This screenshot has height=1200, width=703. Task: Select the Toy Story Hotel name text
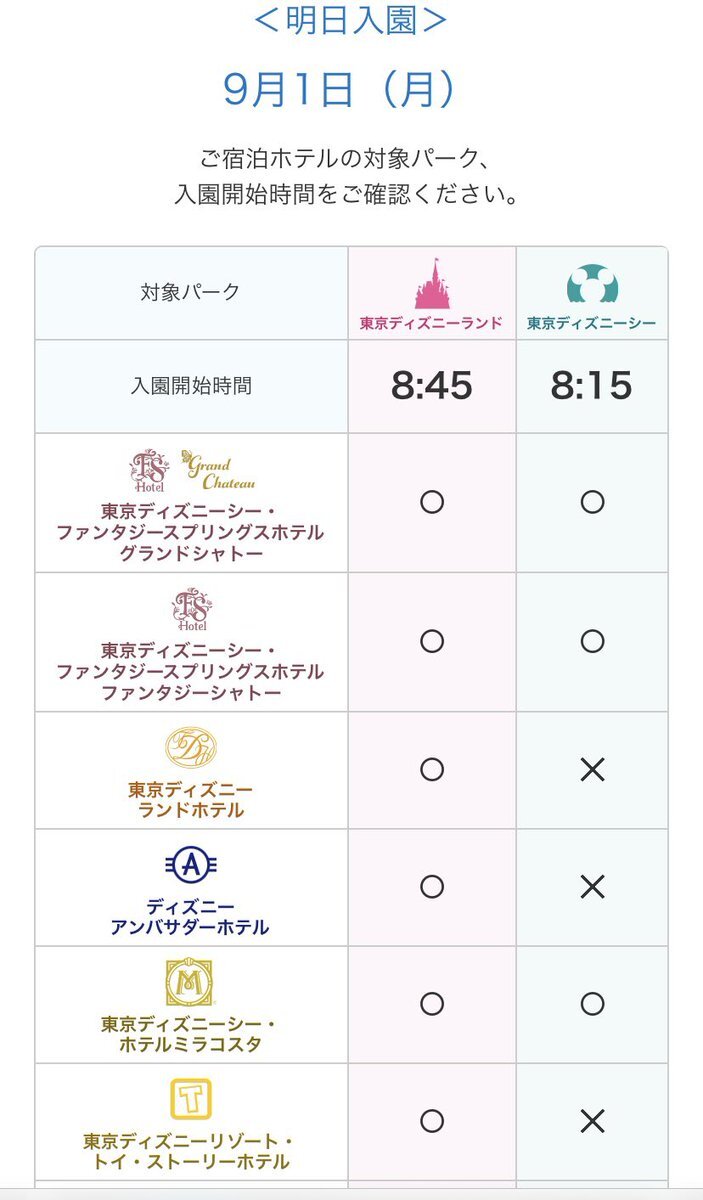pos(190,1151)
